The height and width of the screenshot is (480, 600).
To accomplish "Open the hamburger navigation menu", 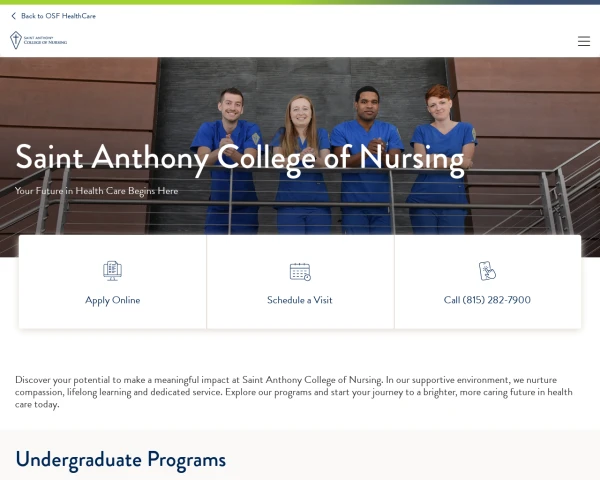I will 584,41.
